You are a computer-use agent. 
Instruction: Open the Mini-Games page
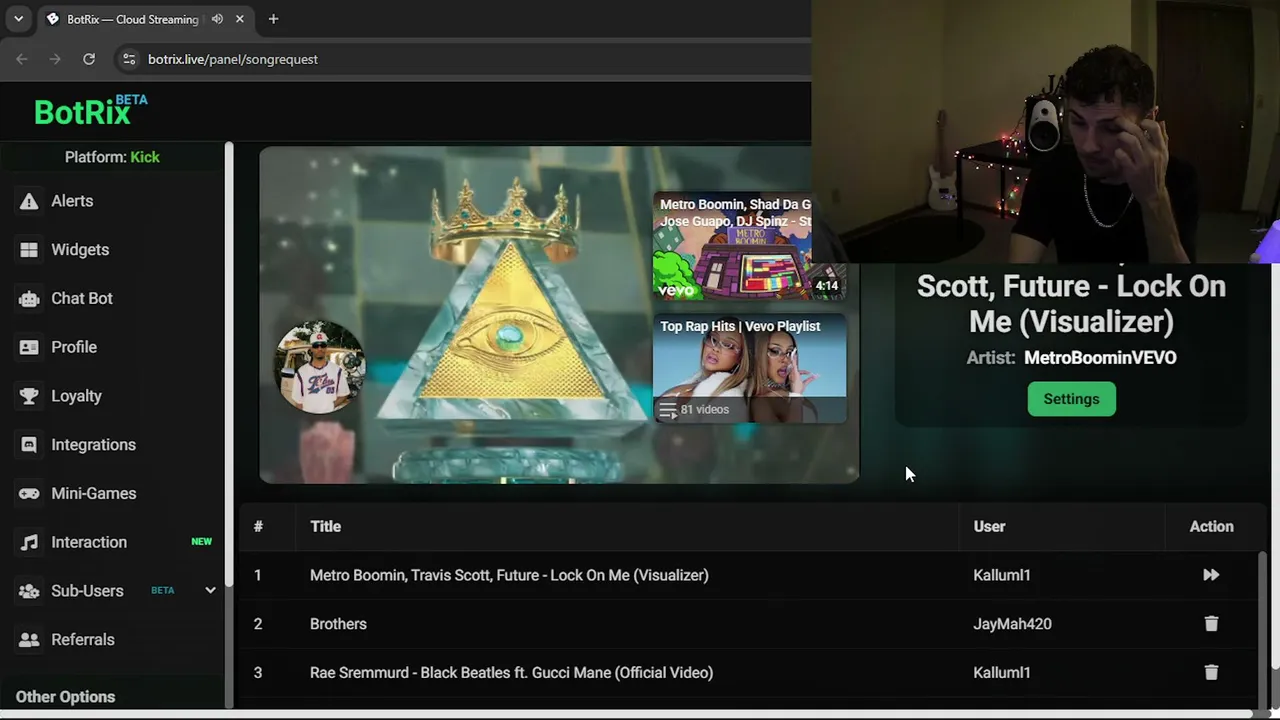pos(94,494)
